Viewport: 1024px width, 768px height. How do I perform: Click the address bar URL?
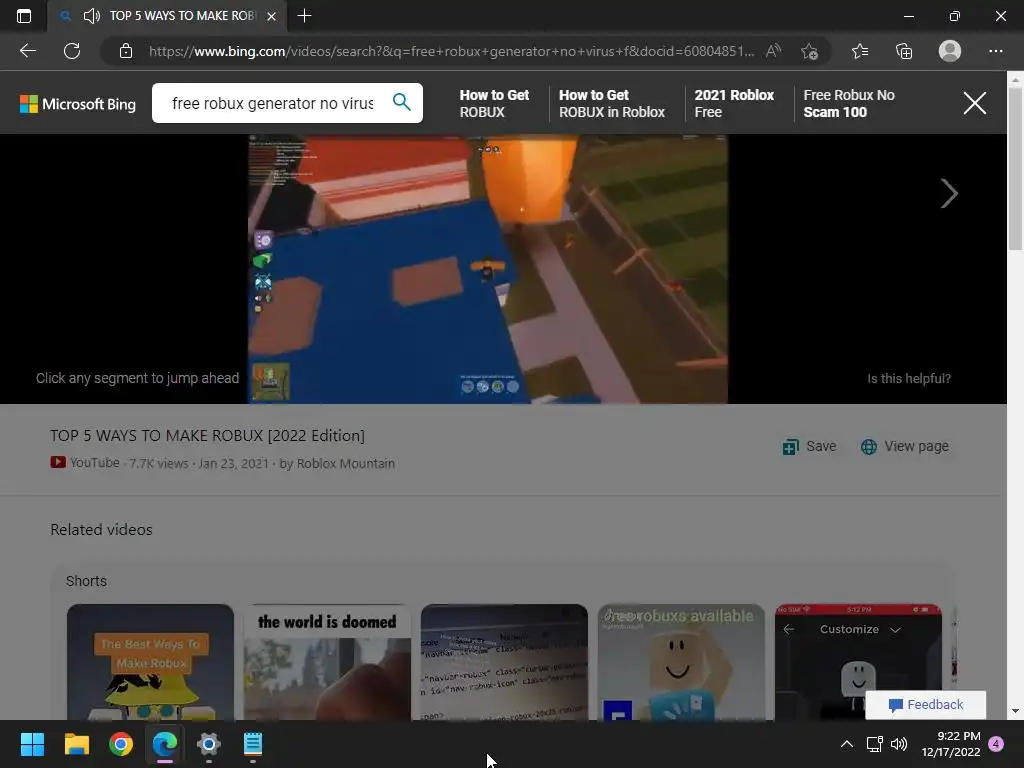click(451, 51)
